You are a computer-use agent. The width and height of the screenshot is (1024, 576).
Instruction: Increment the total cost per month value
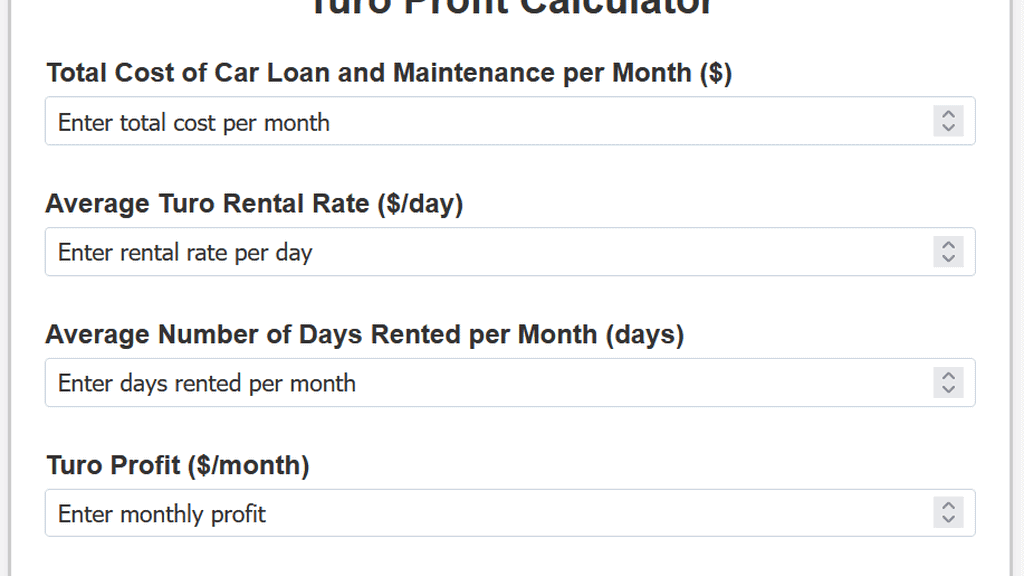coord(947,115)
